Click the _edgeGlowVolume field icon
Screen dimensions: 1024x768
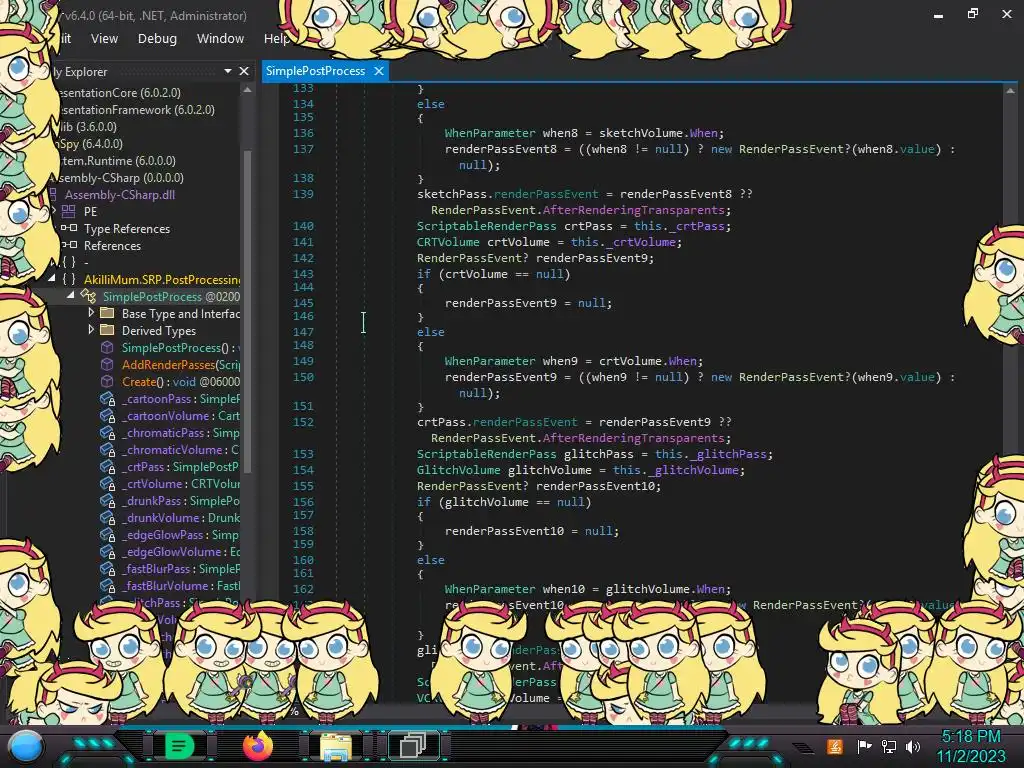tap(107, 551)
